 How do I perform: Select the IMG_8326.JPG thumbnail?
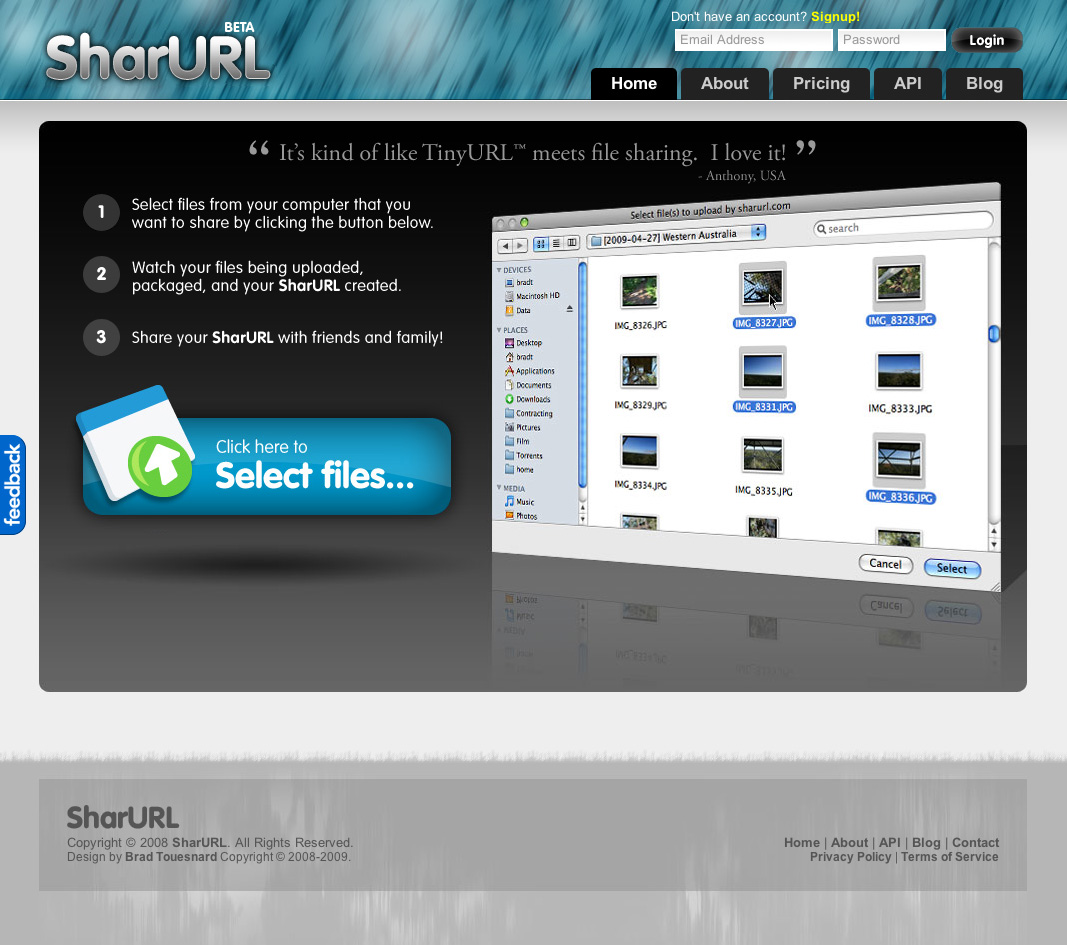coord(640,291)
